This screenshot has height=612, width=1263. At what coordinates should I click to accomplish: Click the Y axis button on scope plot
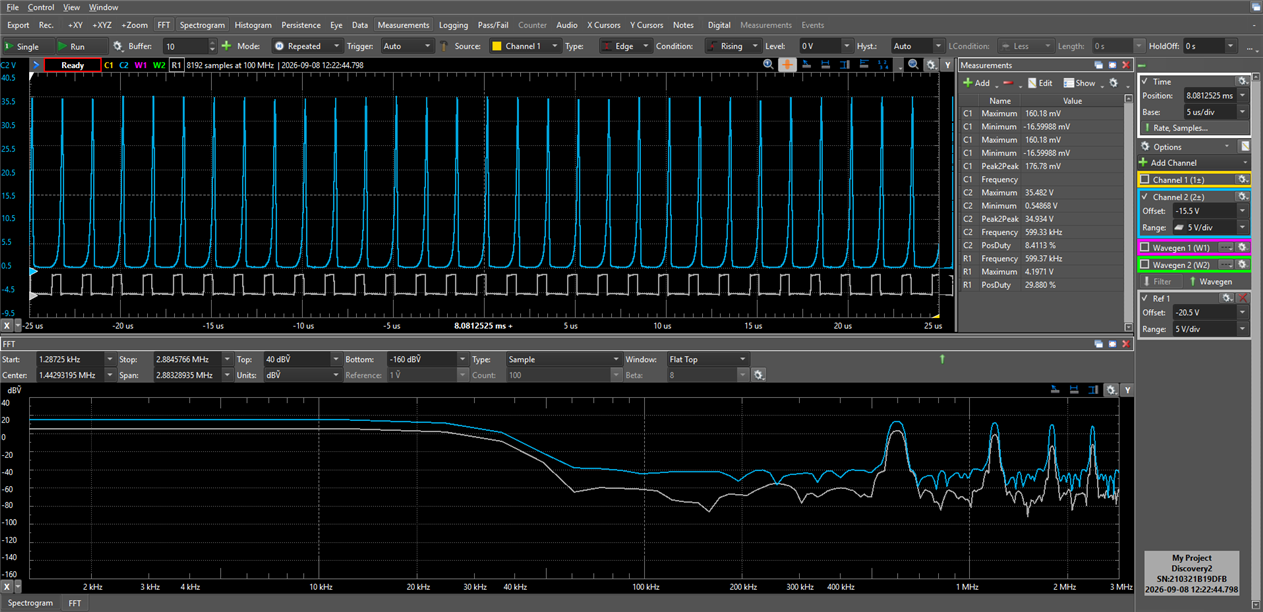tap(946, 64)
